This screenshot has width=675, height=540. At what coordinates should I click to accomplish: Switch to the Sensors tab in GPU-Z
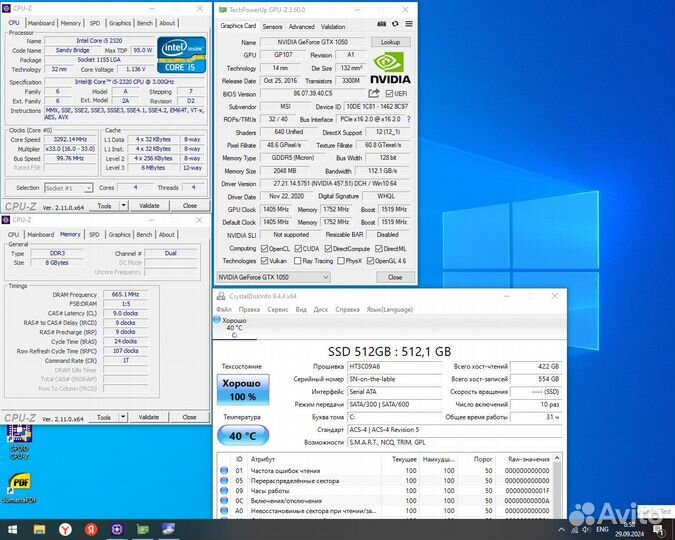click(273, 27)
